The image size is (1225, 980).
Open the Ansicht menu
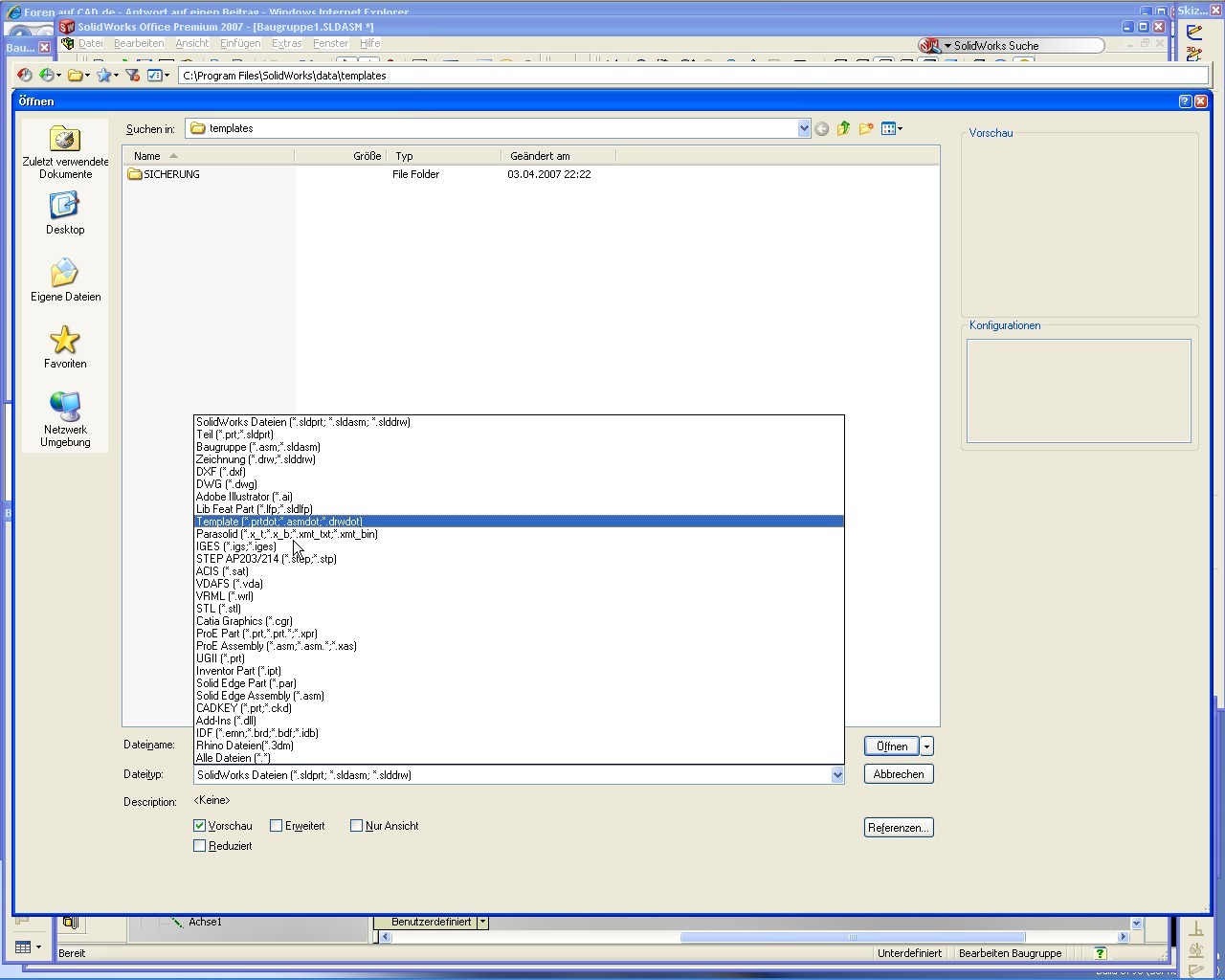[191, 43]
